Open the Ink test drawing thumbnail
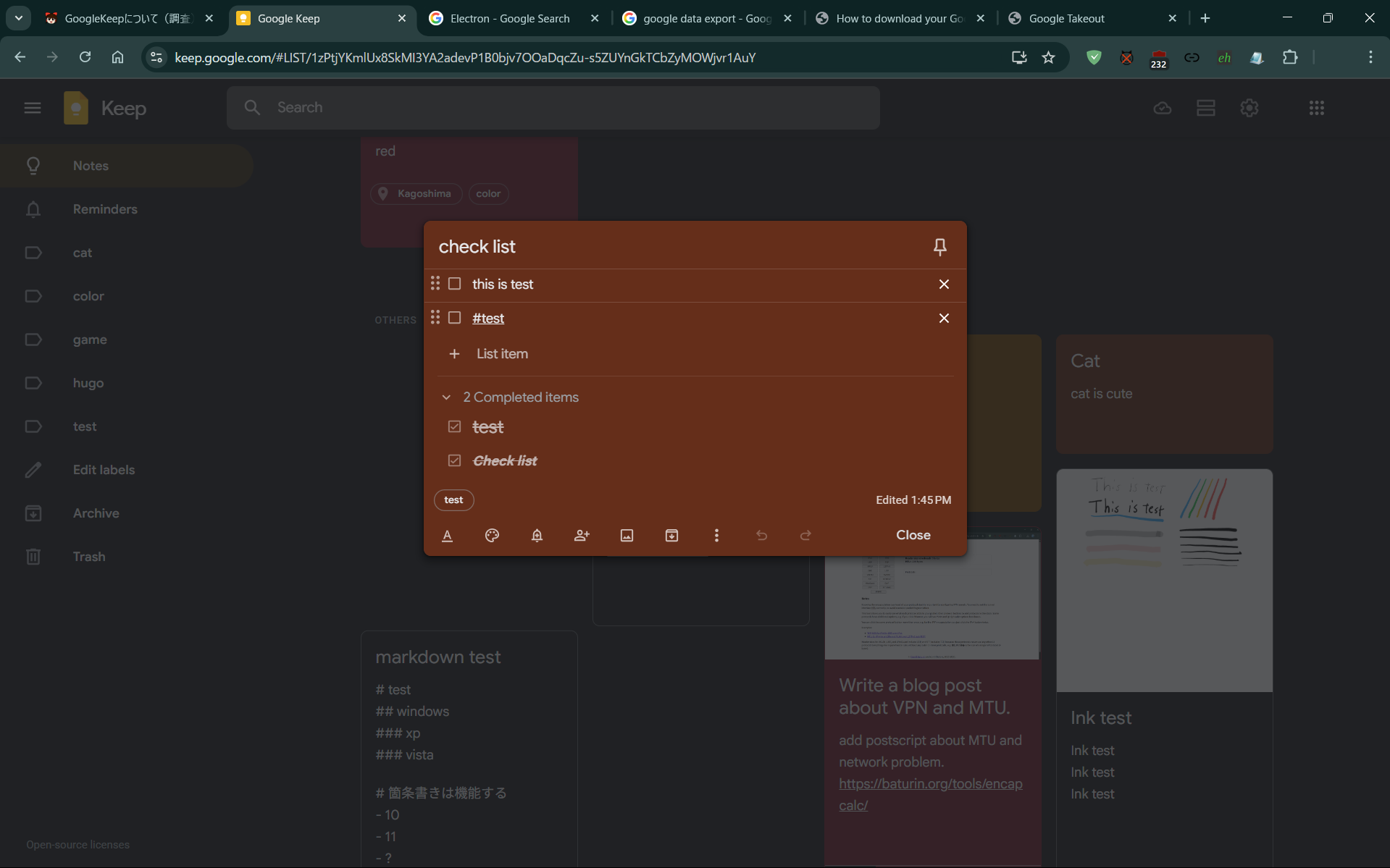Viewport: 1390px width, 868px height. [x=1165, y=581]
